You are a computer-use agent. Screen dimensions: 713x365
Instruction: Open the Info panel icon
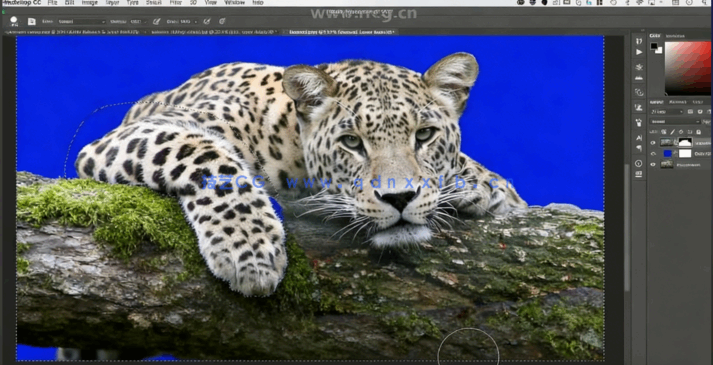point(639,163)
